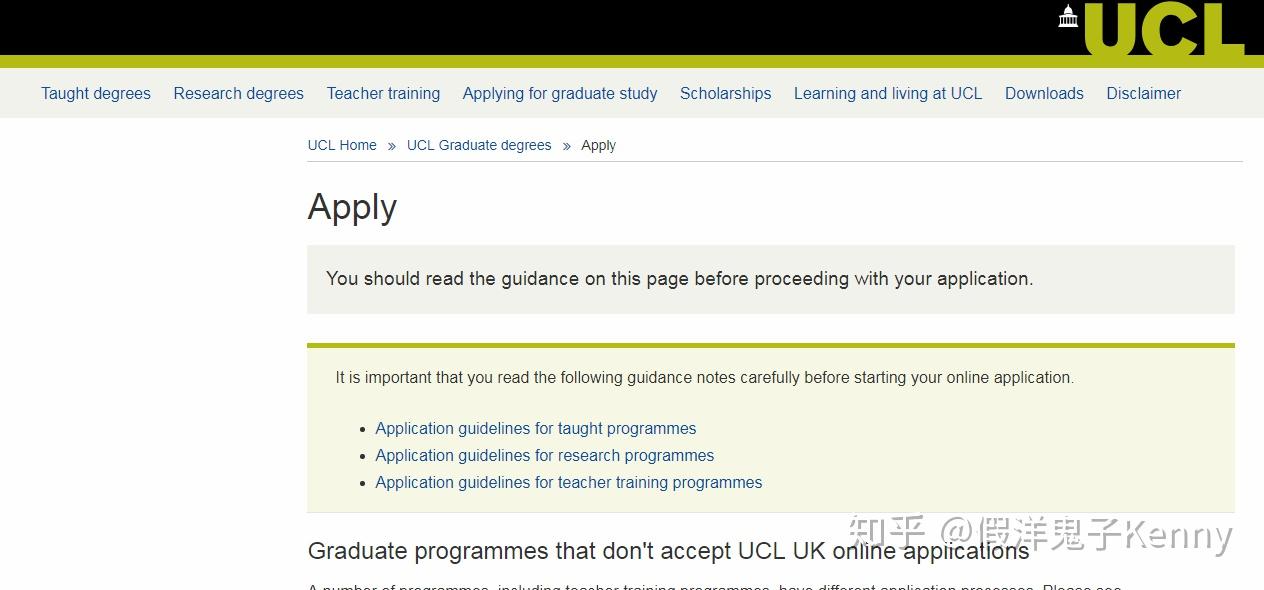Click the UCL building crest icon
This screenshot has width=1264, height=590.
[1067, 16]
